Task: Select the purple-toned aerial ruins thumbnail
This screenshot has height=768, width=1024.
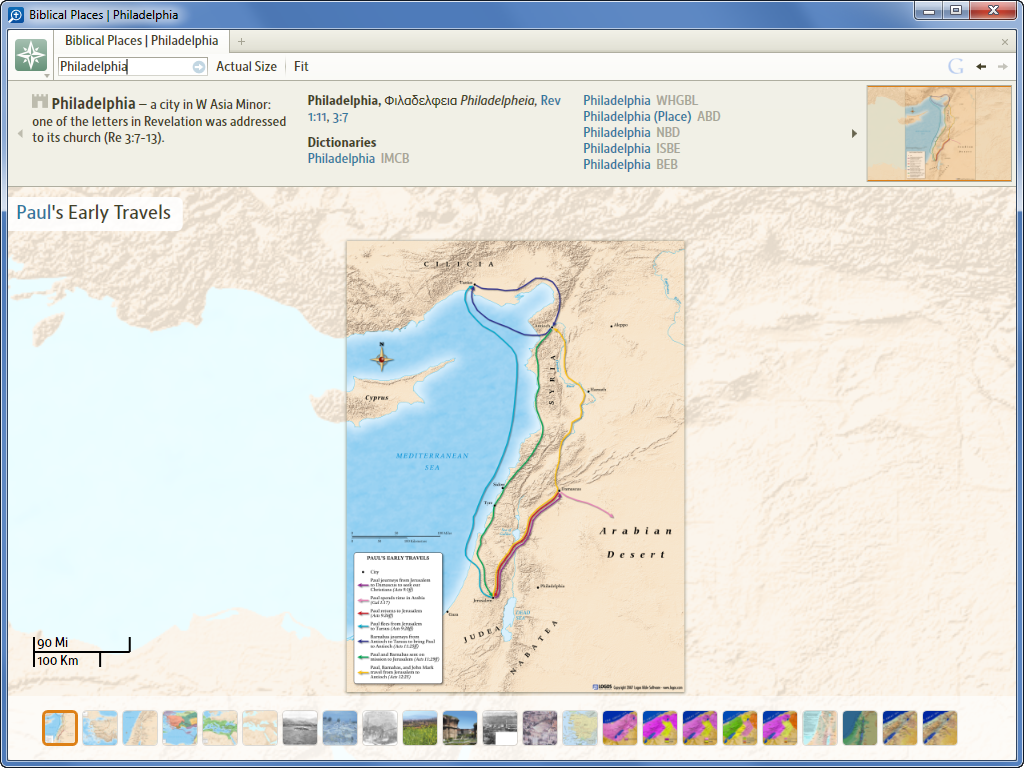Action: pos(539,728)
